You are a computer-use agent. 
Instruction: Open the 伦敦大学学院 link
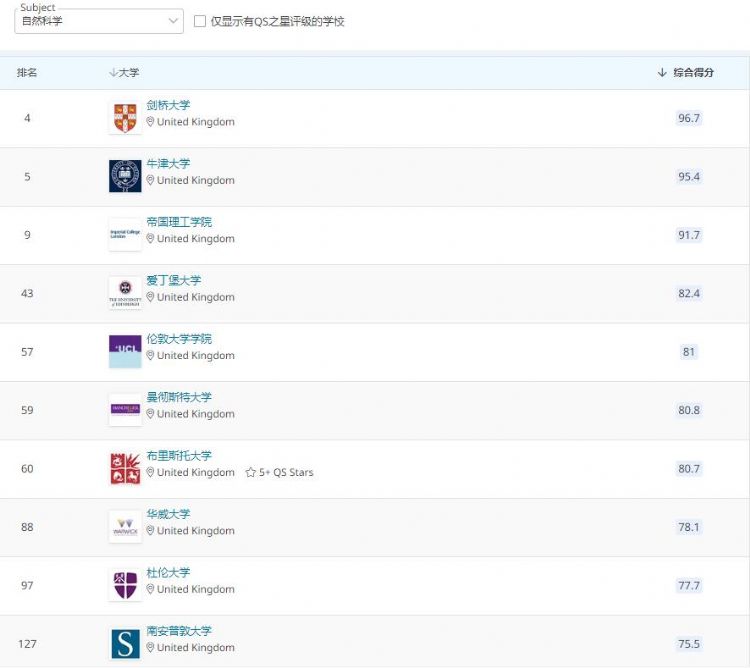click(179, 339)
